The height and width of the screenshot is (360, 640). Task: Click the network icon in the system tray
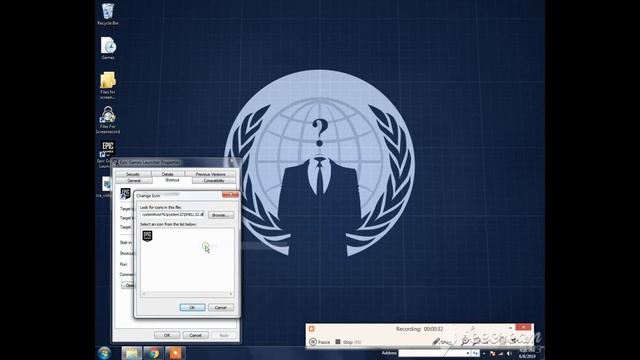[500, 353]
